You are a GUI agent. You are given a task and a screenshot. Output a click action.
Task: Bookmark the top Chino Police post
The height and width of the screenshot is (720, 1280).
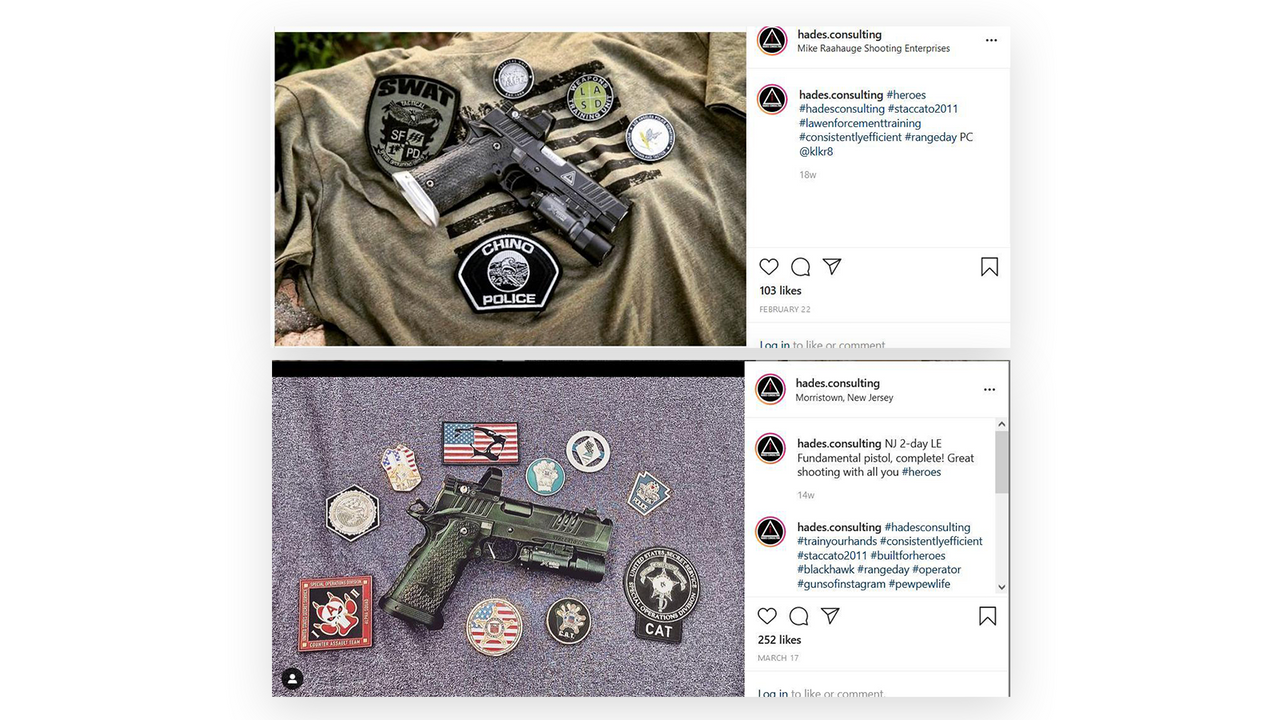pos(989,267)
